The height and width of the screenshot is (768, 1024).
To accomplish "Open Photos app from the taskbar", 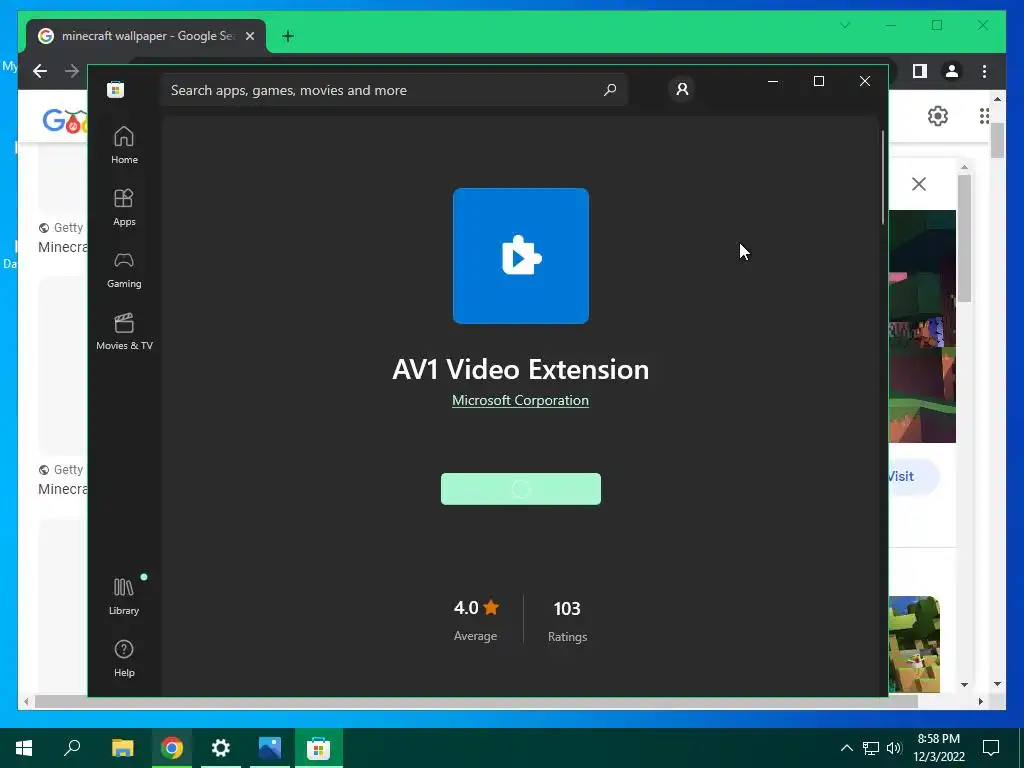I will click(x=270, y=748).
